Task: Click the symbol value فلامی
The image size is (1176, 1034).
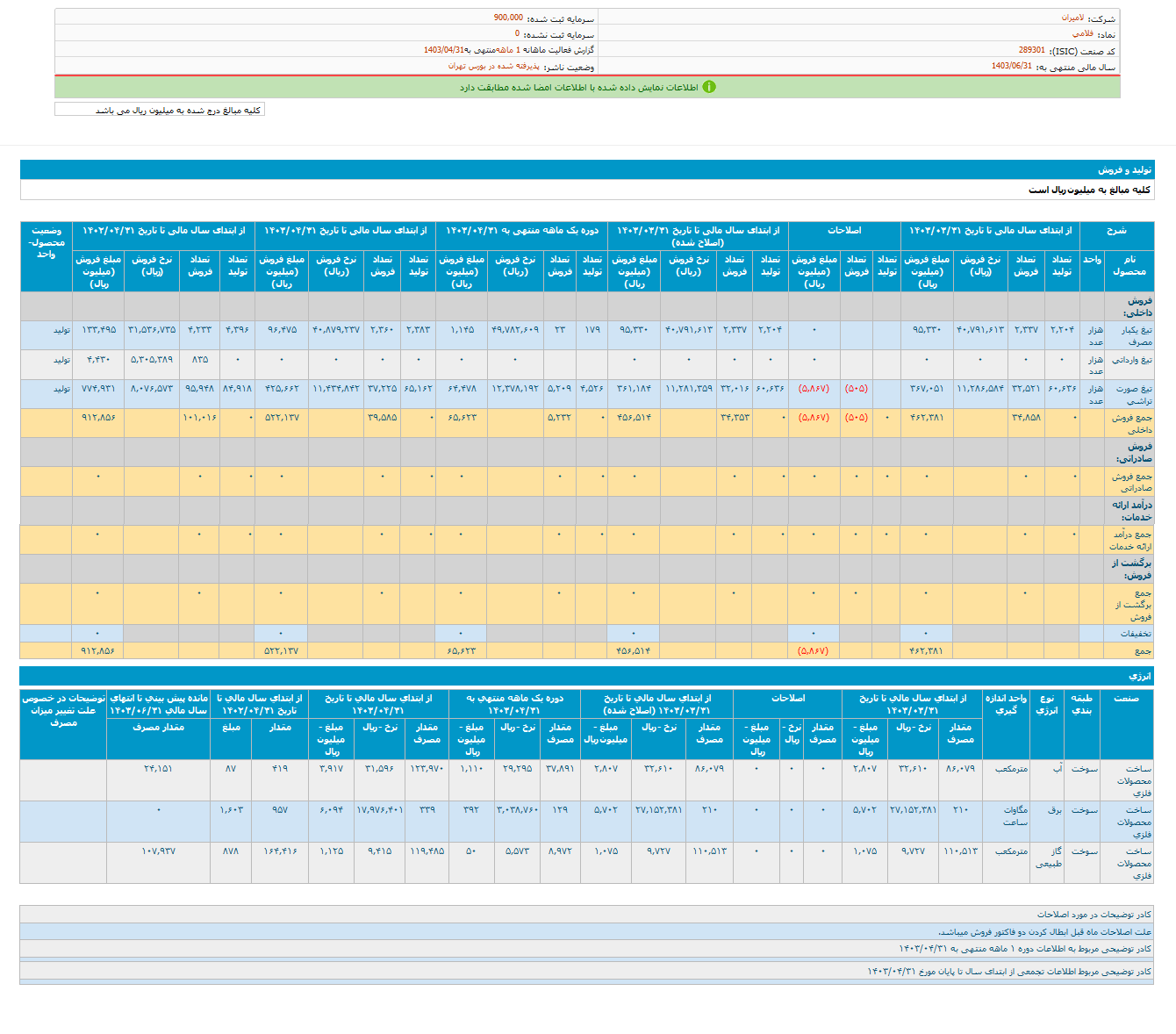Action: (x=1082, y=34)
